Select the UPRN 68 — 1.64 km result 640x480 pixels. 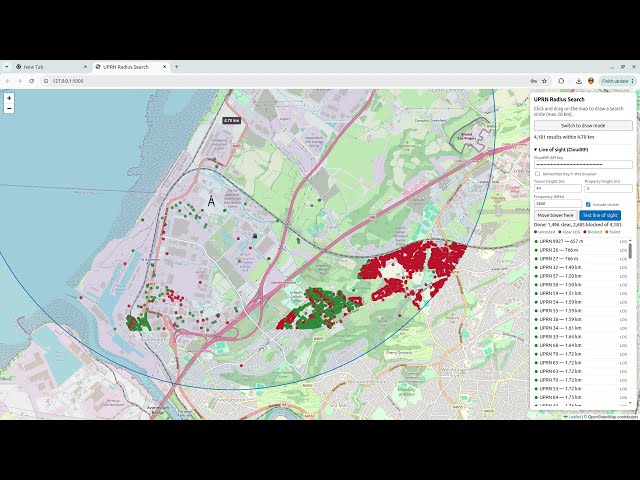580,345
